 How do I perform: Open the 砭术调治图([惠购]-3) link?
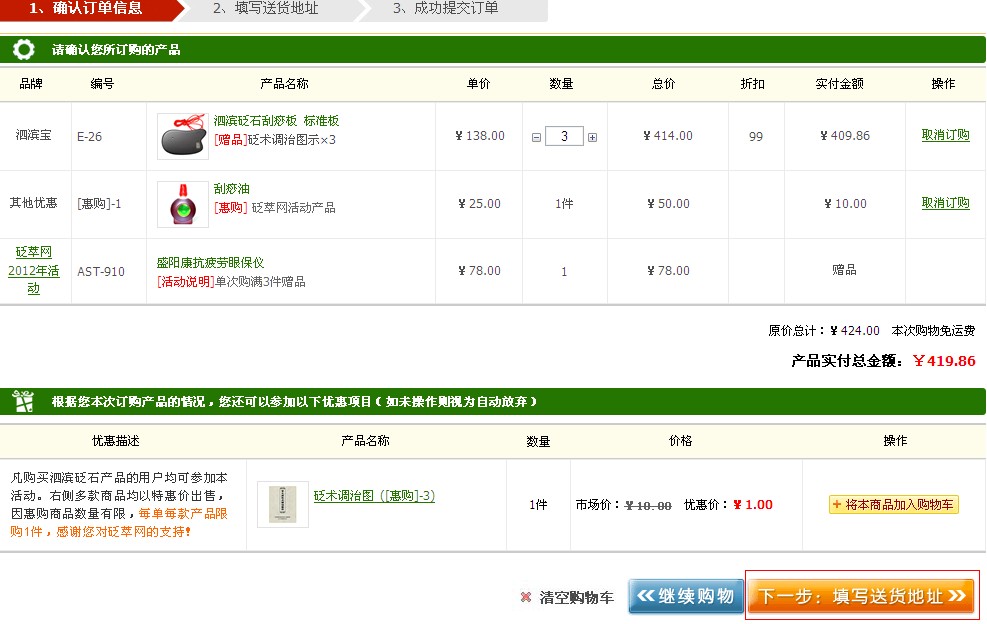pyautogui.click(x=374, y=496)
